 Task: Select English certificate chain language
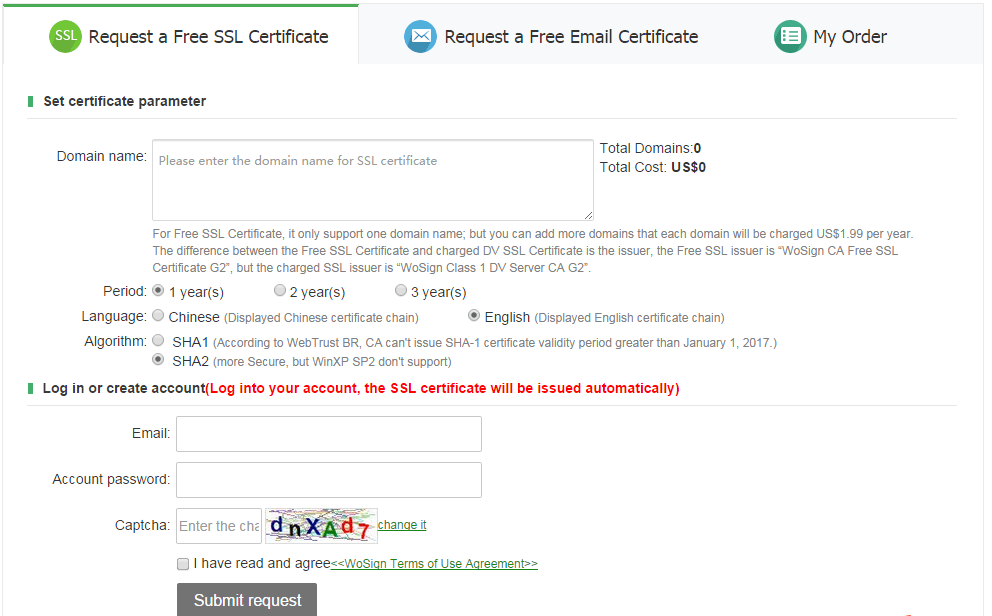(474, 316)
